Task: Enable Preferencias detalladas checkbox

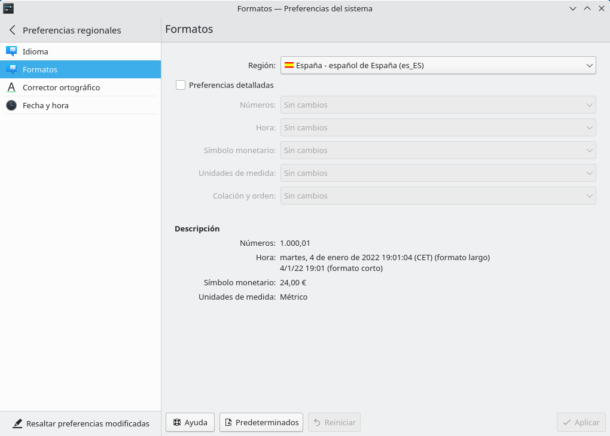Action: (181, 85)
